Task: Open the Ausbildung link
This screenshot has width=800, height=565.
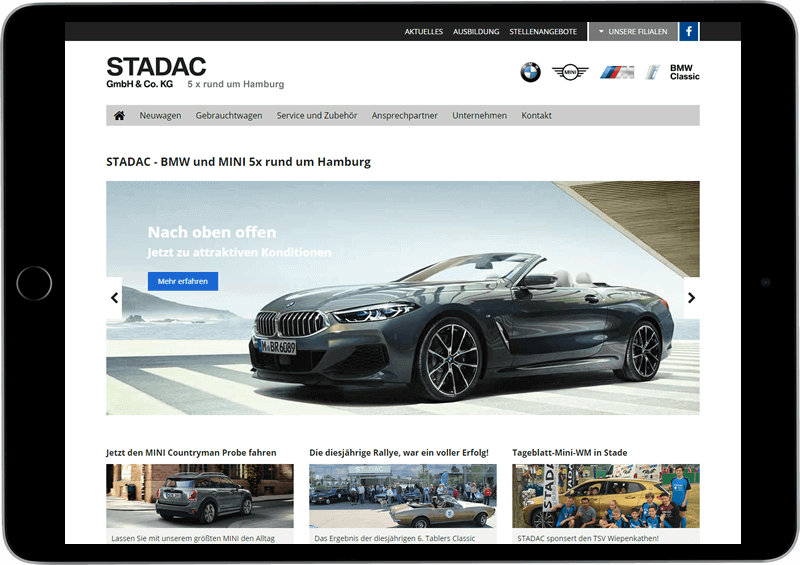Action: tap(476, 32)
